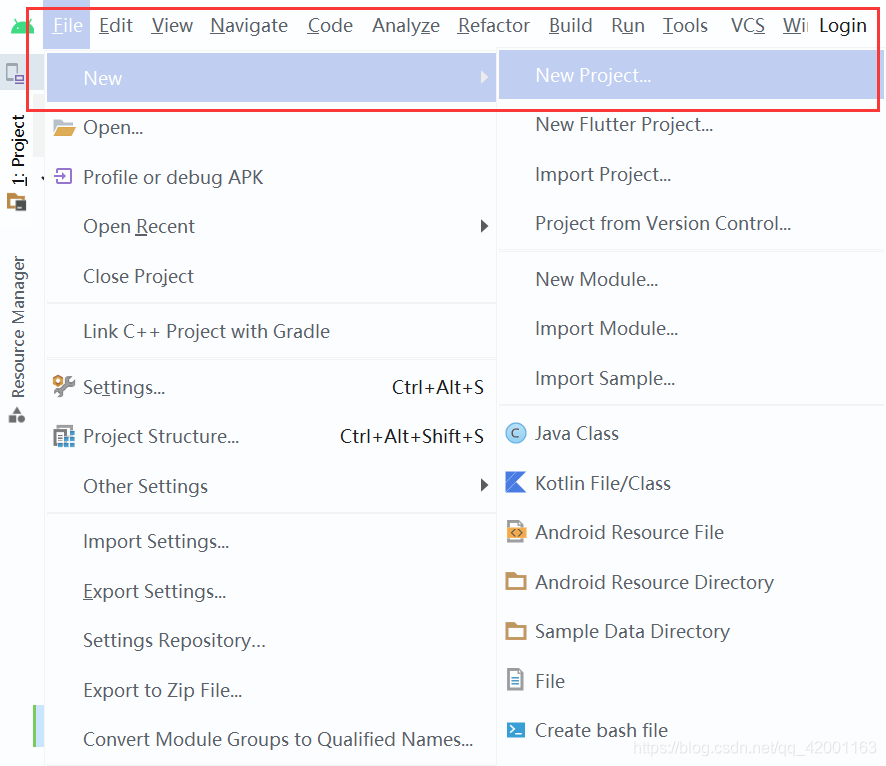Viewport: 886px width, 766px height.
Task: Choose Import Project...
Action: (691, 174)
